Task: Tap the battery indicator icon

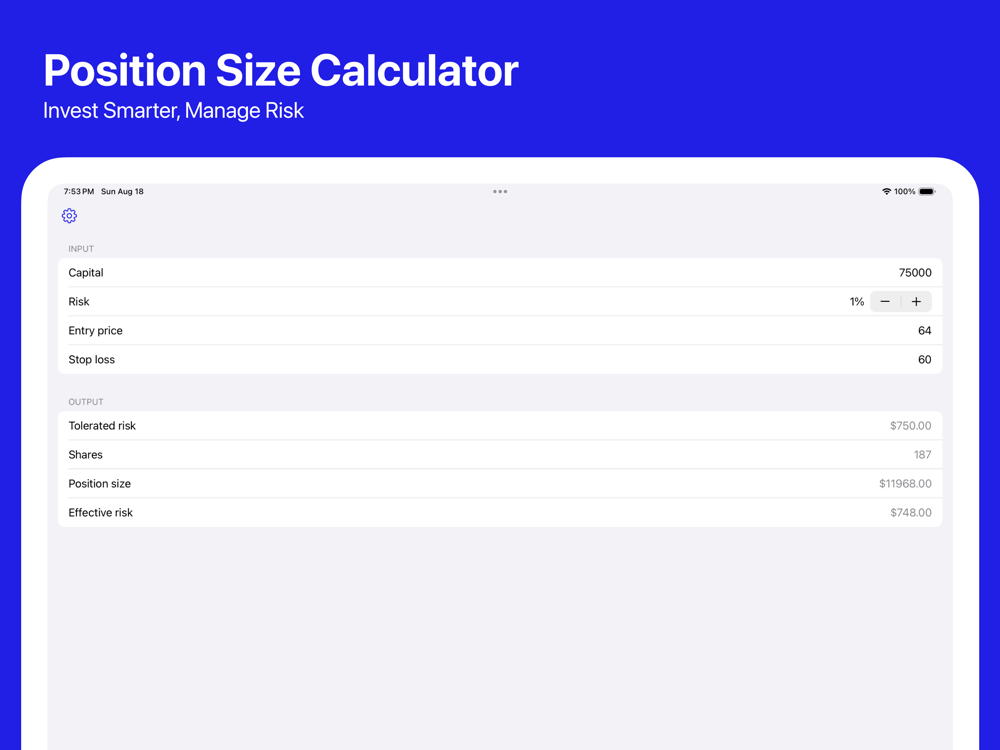Action: 927,191
